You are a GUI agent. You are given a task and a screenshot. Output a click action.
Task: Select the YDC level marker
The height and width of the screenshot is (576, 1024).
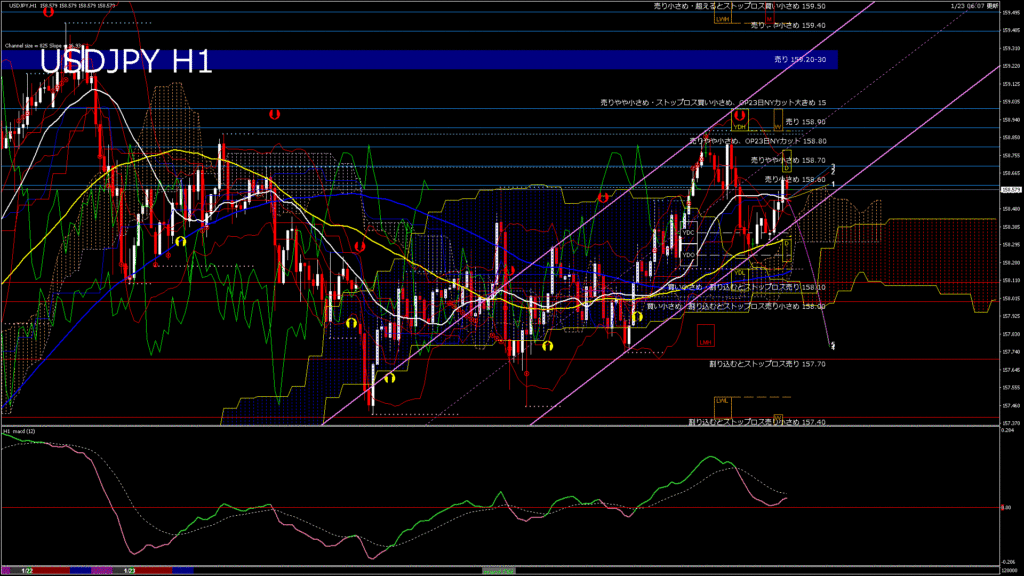pyautogui.click(x=688, y=232)
